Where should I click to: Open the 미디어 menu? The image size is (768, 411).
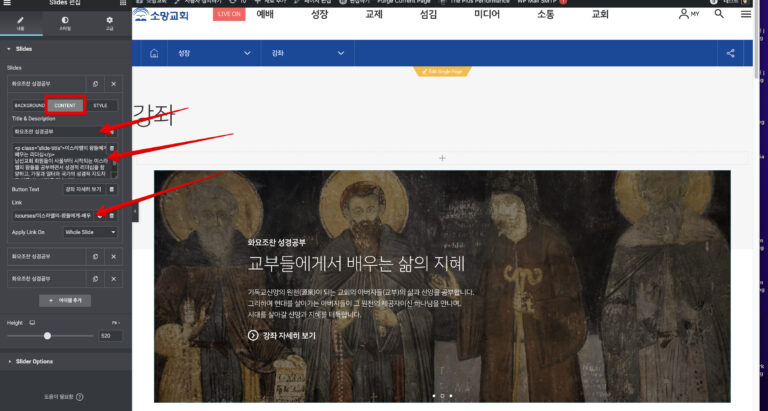click(x=487, y=14)
